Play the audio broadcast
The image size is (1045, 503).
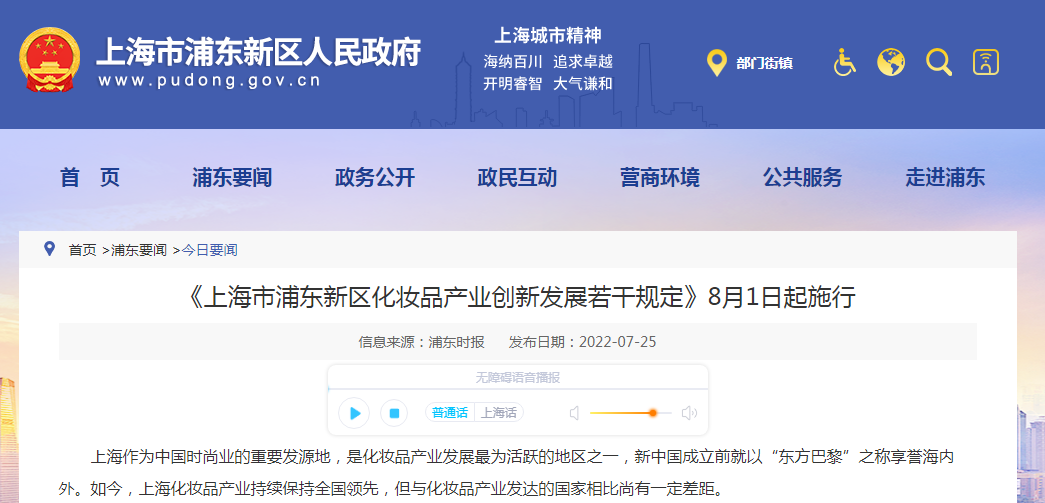click(353, 413)
